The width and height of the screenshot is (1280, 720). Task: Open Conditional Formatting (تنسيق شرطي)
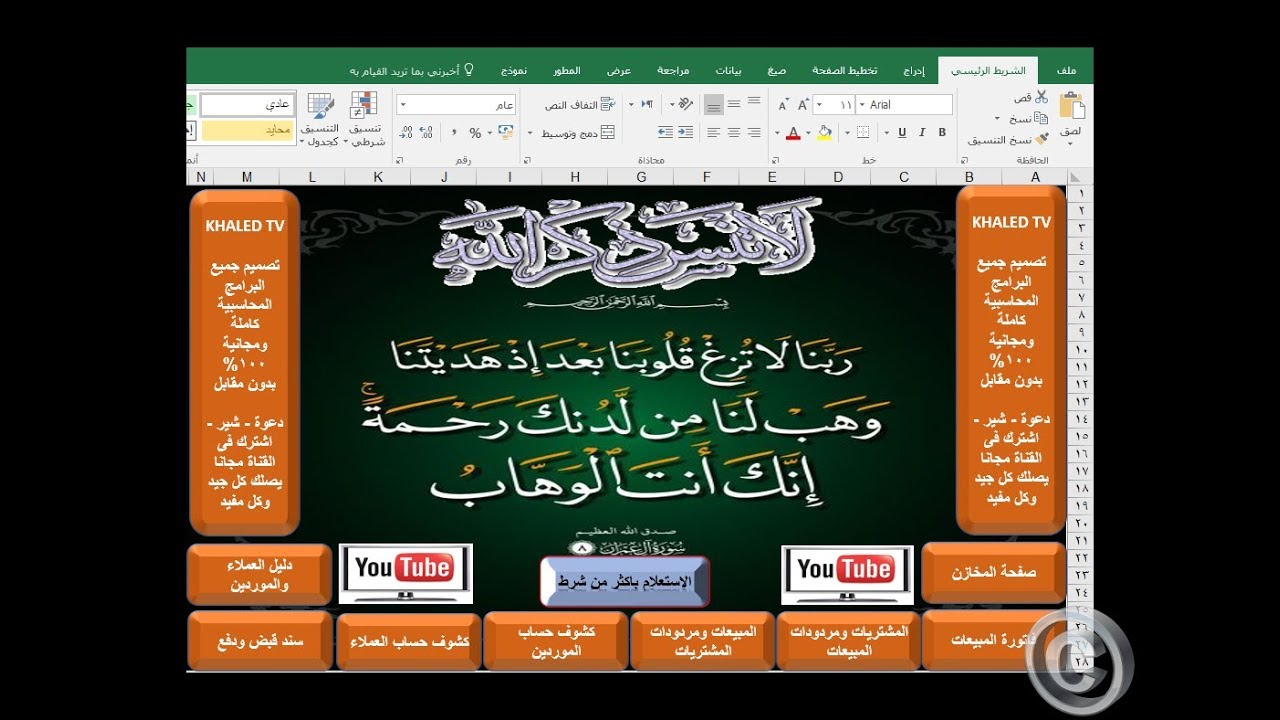pos(365,119)
